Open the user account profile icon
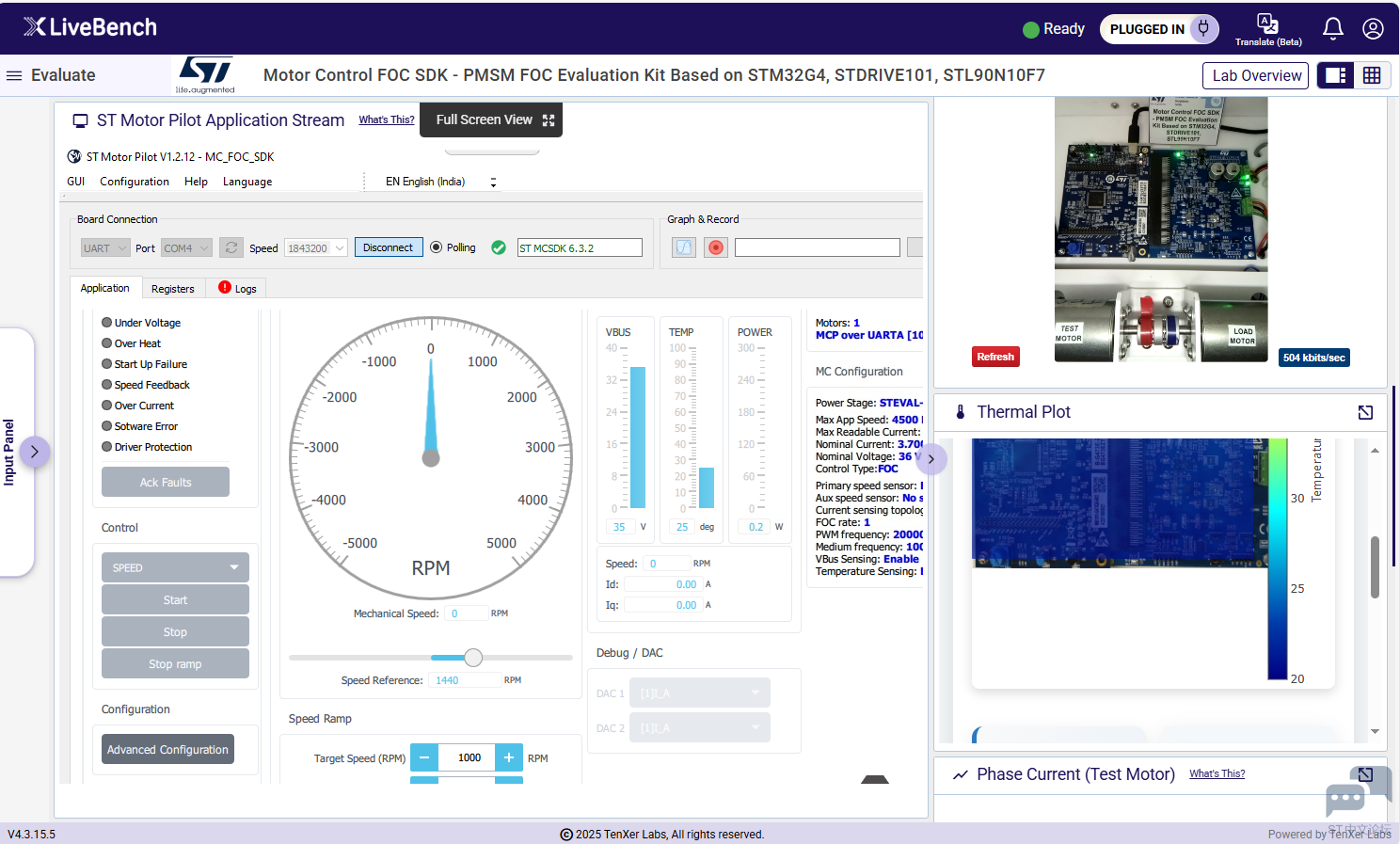The width and height of the screenshot is (1400, 844). pyautogui.click(x=1373, y=29)
